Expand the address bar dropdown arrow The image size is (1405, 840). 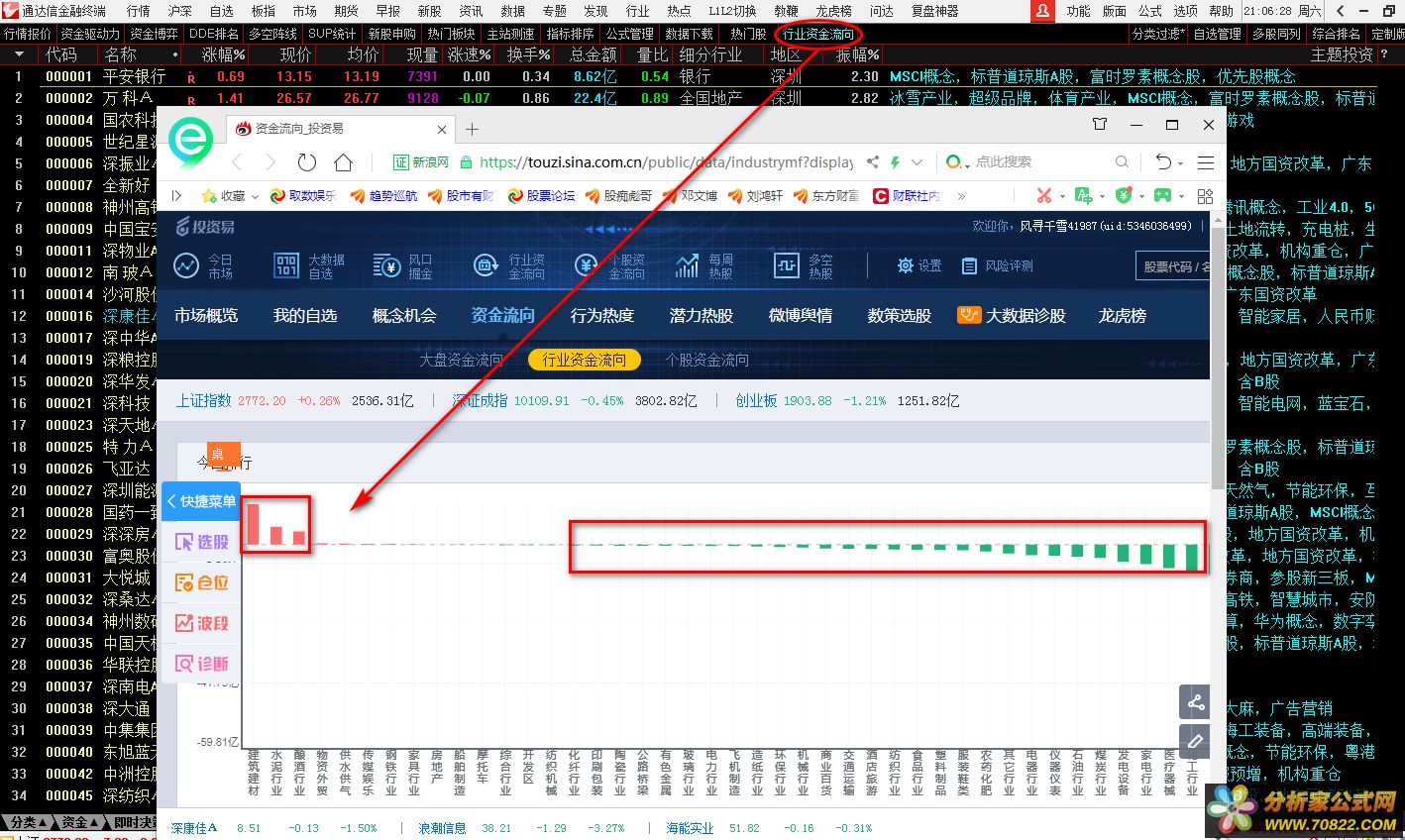pyautogui.click(x=918, y=162)
